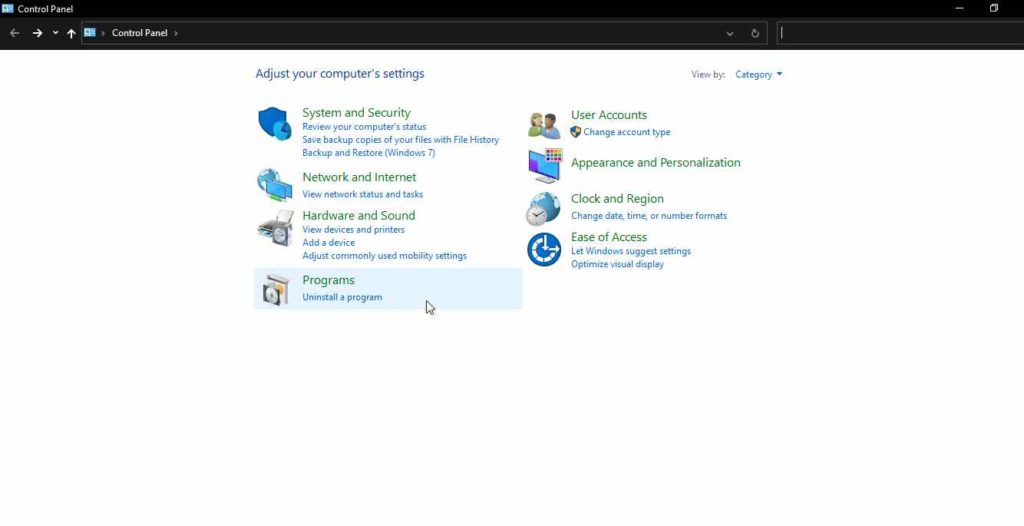The width and height of the screenshot is (1024, 526).
Task: Click Uninstall a program
Action: pyautogui.click(x=342, y=297)
